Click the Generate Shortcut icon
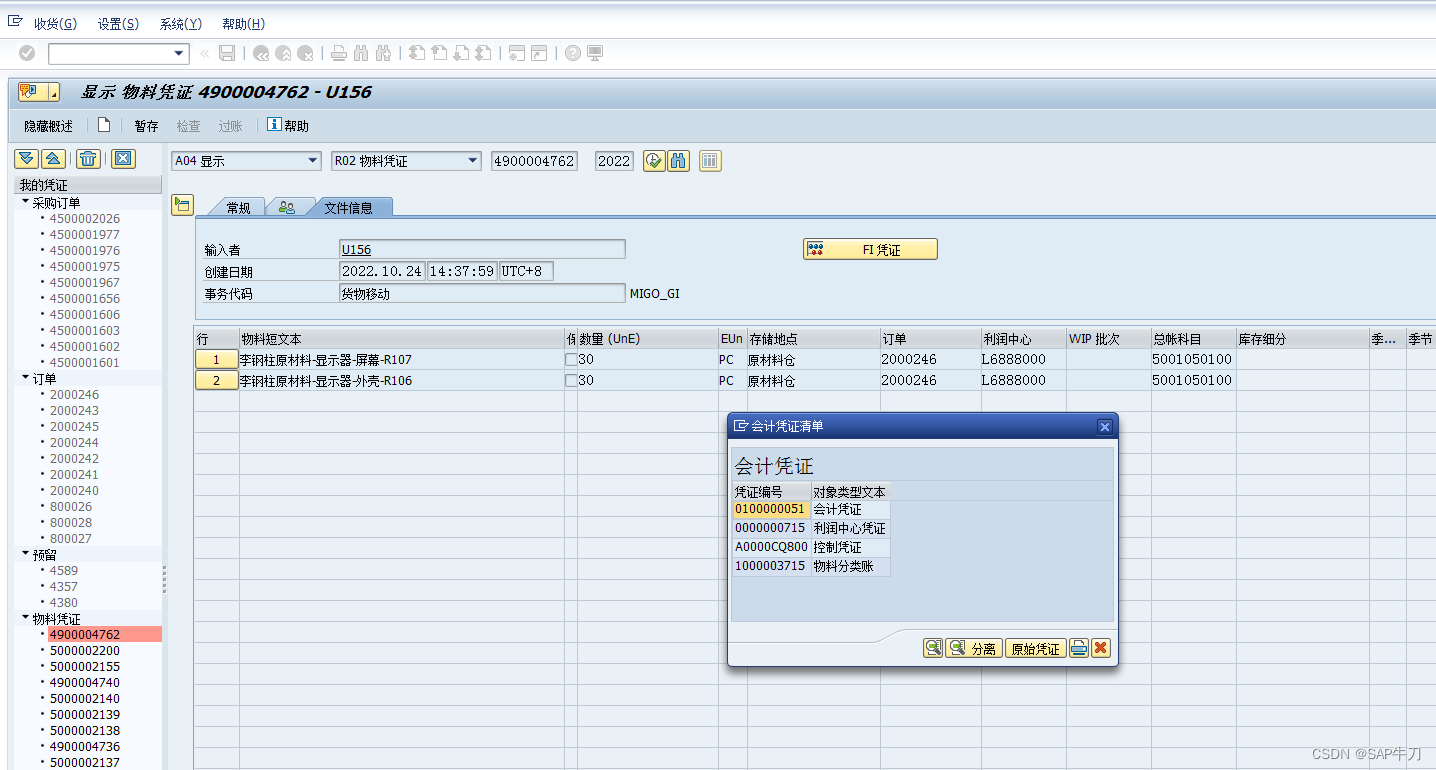The width and height of the screenshot is (1436, 770). click(539, 53)
